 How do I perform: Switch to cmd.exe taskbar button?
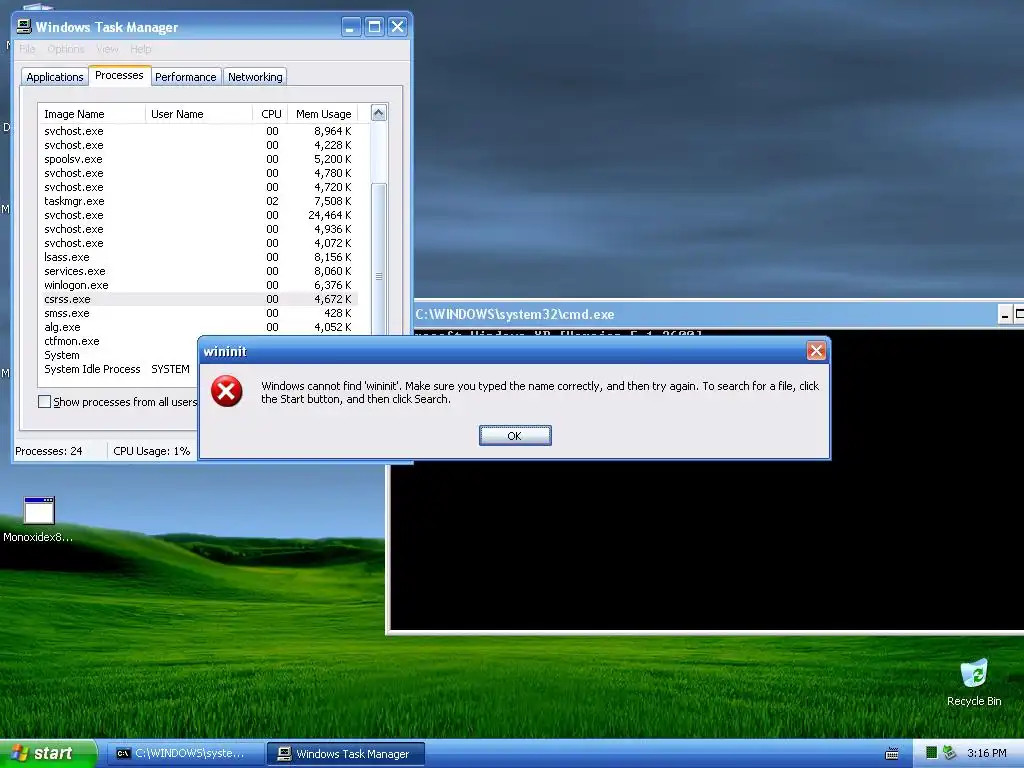(x=185, y=754)
